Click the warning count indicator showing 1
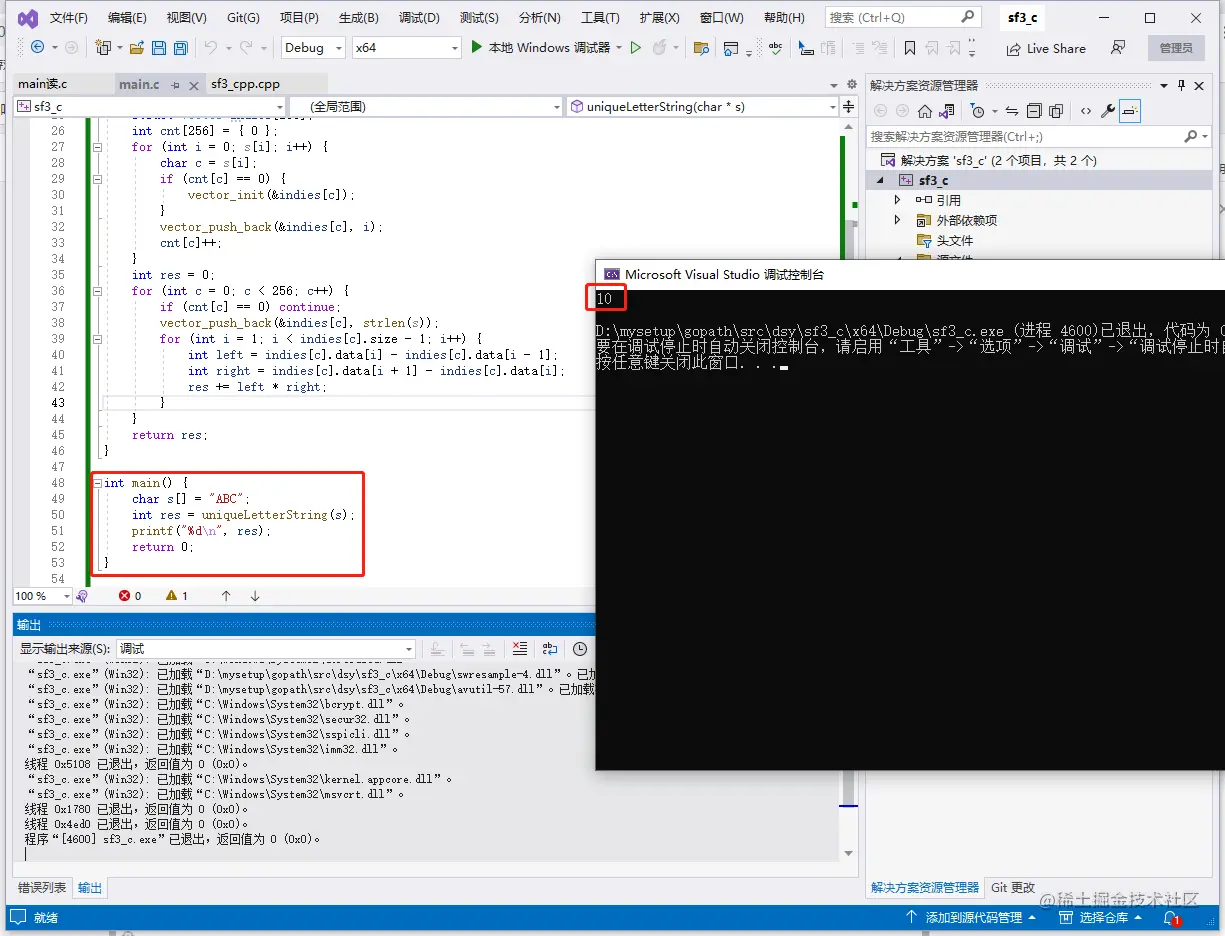1225x936 pixels. click(177, 596)
